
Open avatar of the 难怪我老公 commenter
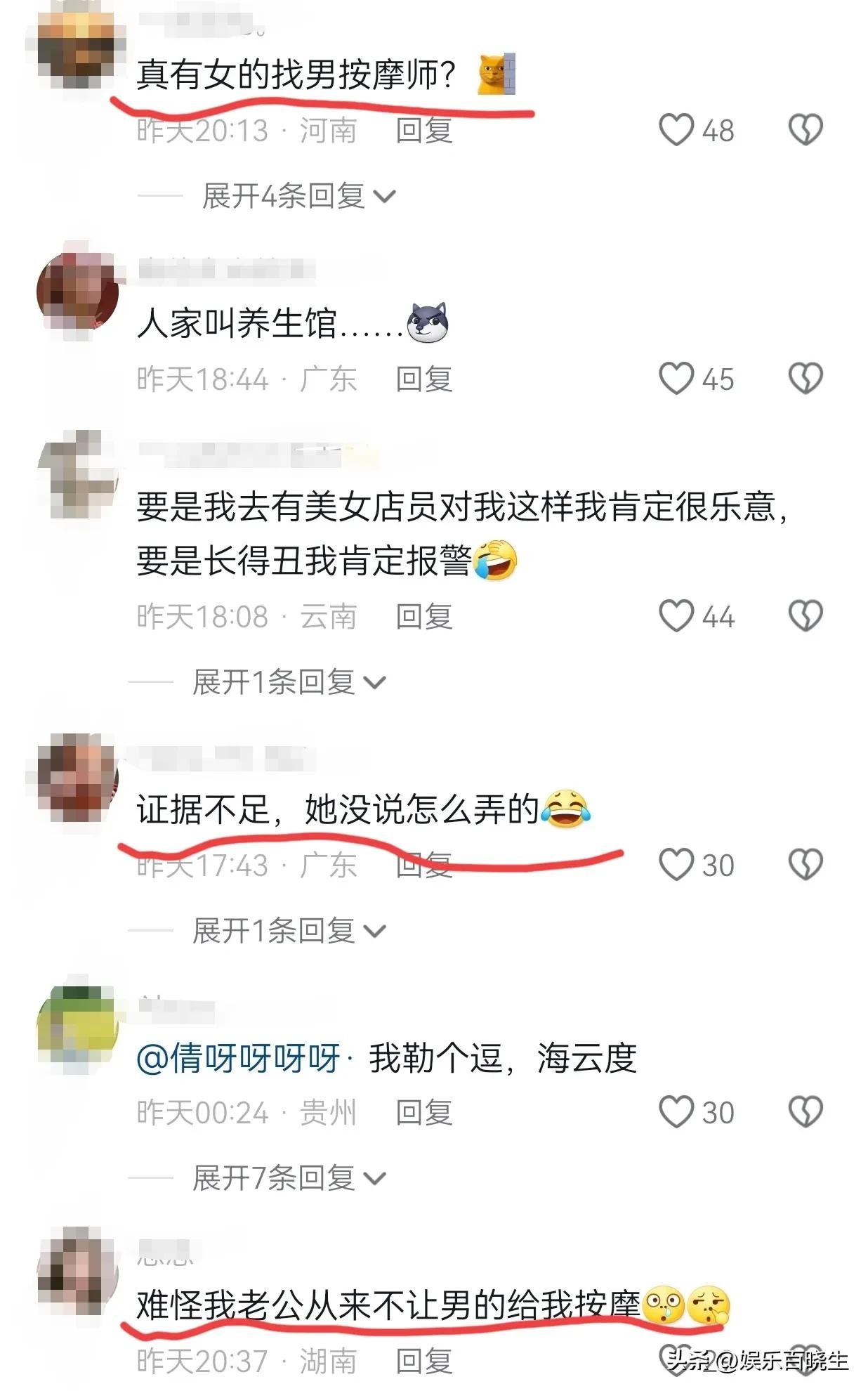click(77, 1270)
